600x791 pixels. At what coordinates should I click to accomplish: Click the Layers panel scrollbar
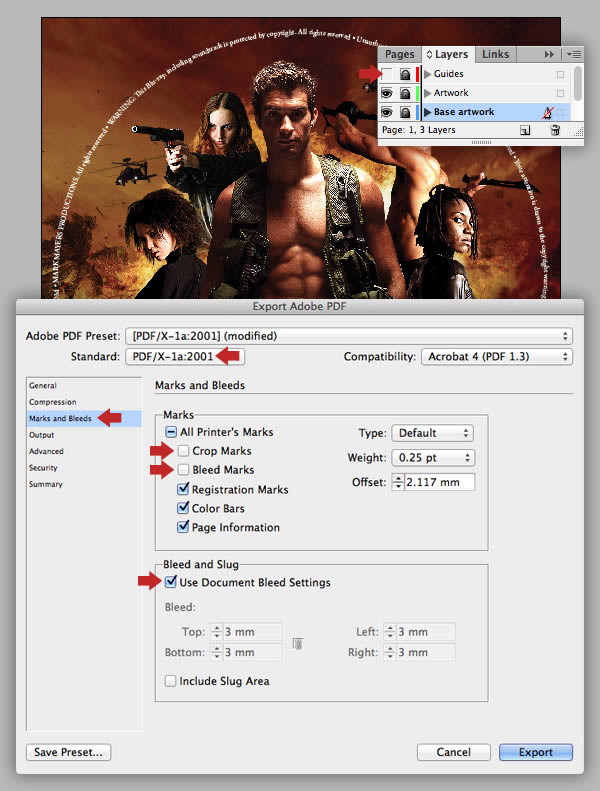coord(577,83)
